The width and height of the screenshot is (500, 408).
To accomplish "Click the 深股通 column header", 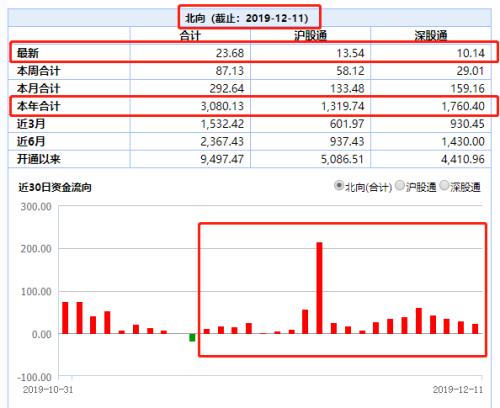I will [x=431, y=35].
